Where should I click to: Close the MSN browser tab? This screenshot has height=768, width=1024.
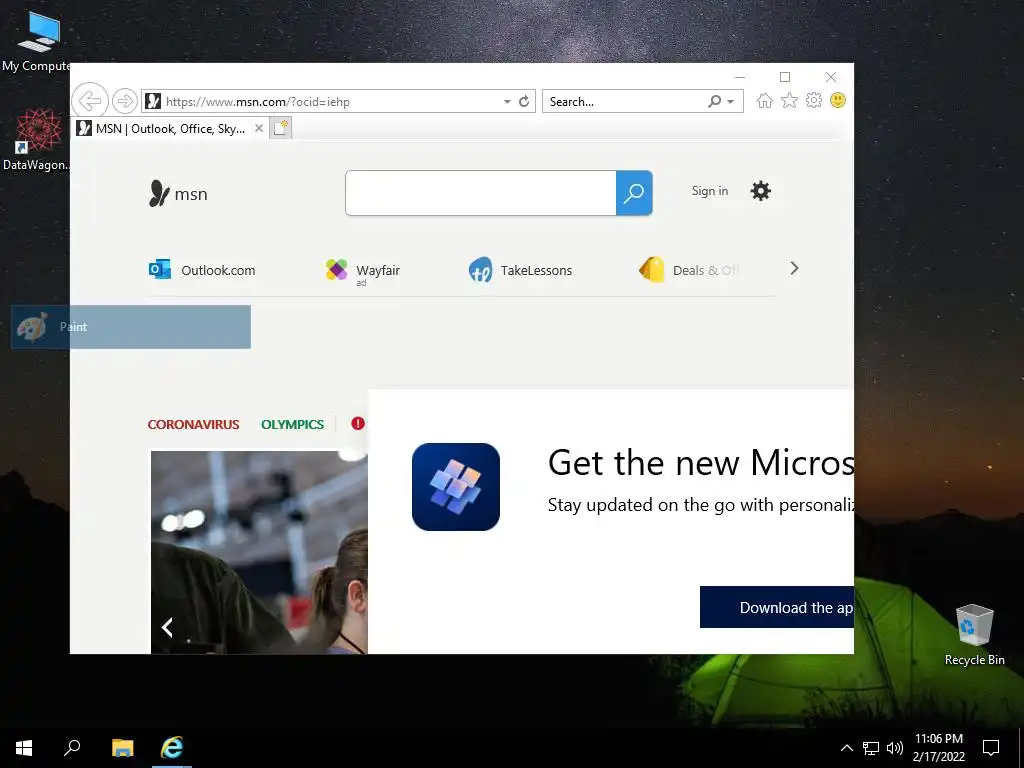point(259,129)
